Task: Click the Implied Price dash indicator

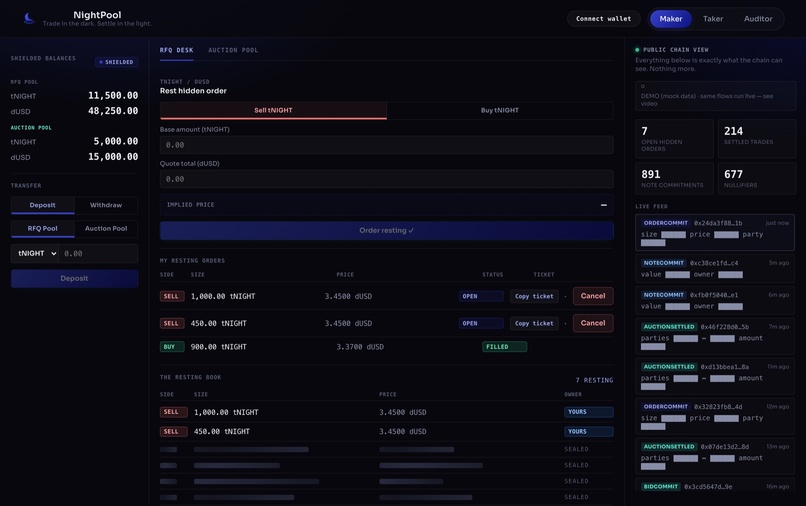Action: [603, 205]
